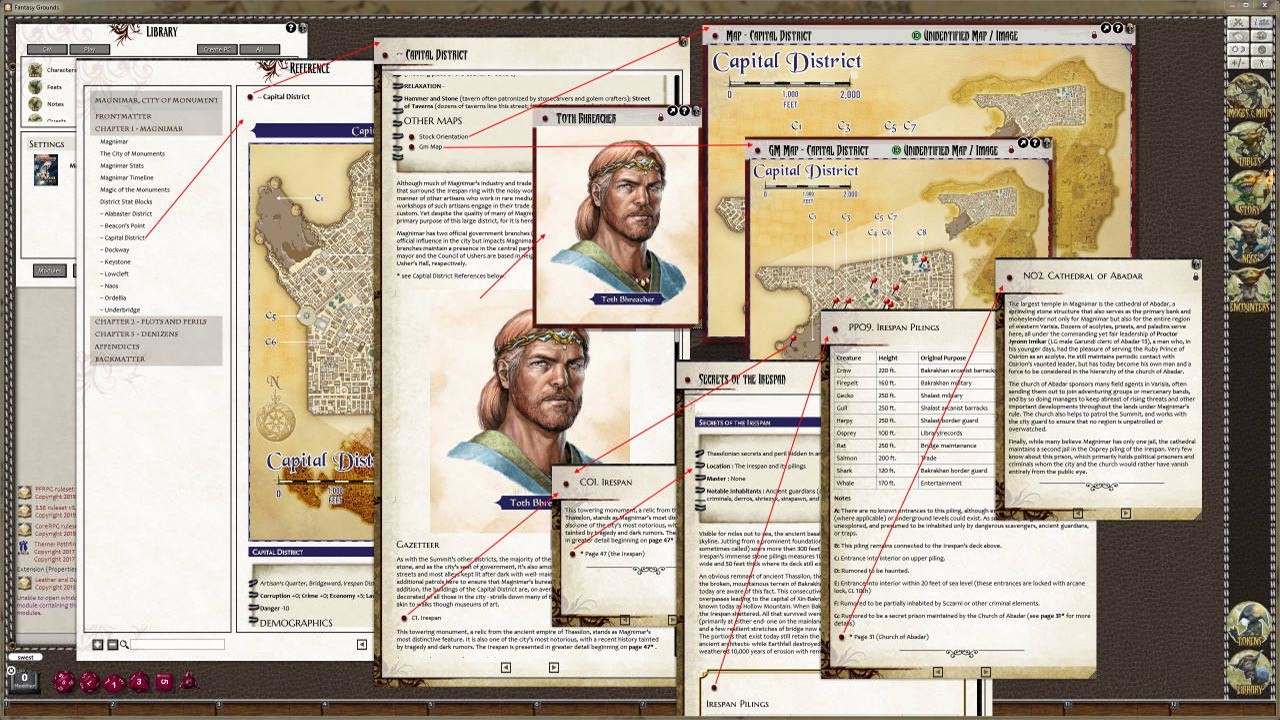The width and height of the screenshot is (1280, 720).
Task: Switch to the GM tab
Action: click(x=47, y=49)
